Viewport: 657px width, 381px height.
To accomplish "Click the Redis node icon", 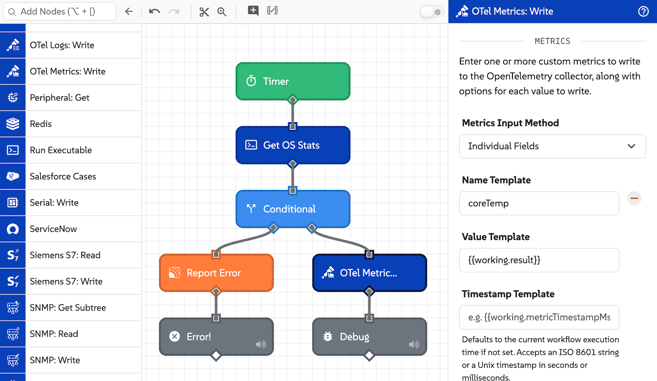I will (13, 124).
